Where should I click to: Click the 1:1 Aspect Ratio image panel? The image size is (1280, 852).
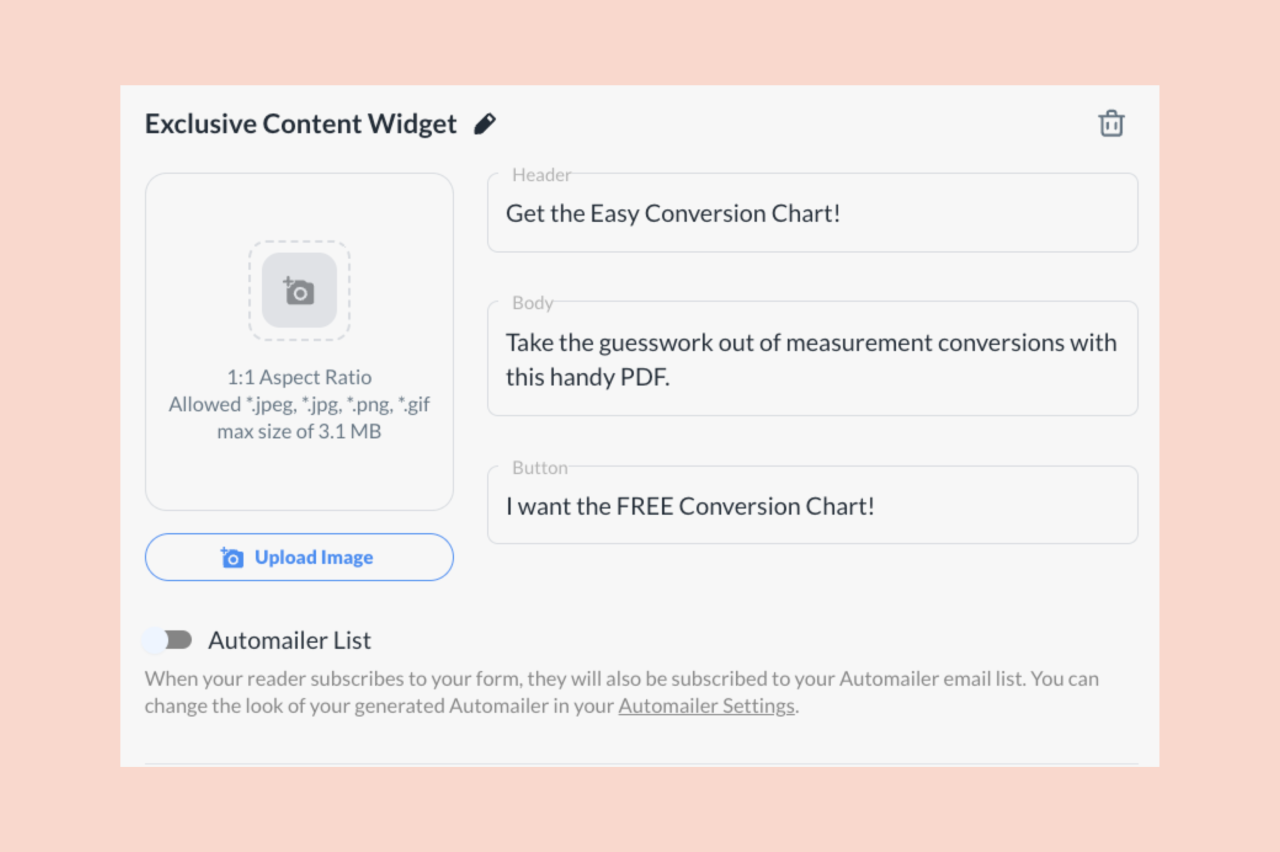(x=299, y=340)
